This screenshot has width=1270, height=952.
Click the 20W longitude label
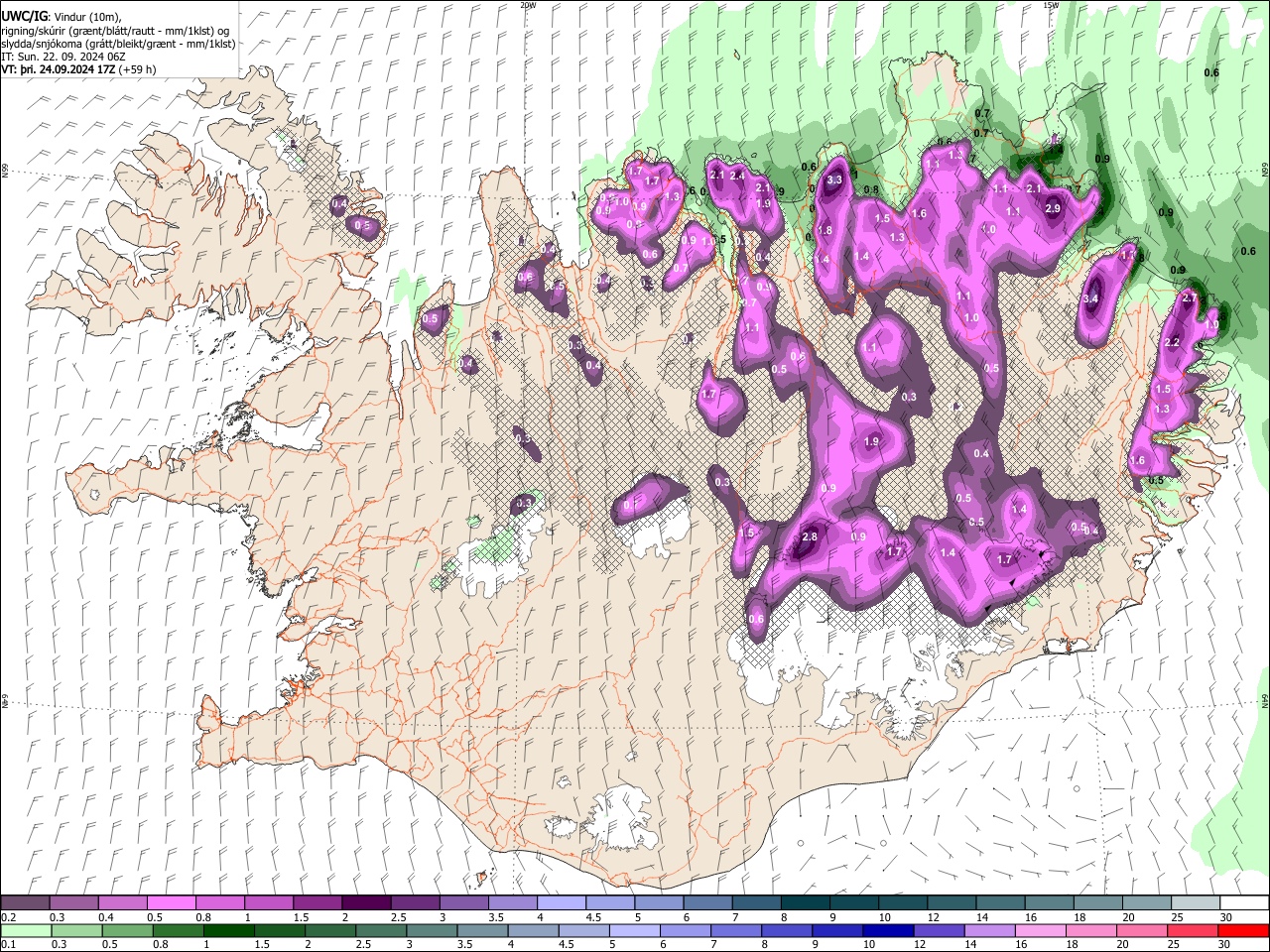[528, 5]
